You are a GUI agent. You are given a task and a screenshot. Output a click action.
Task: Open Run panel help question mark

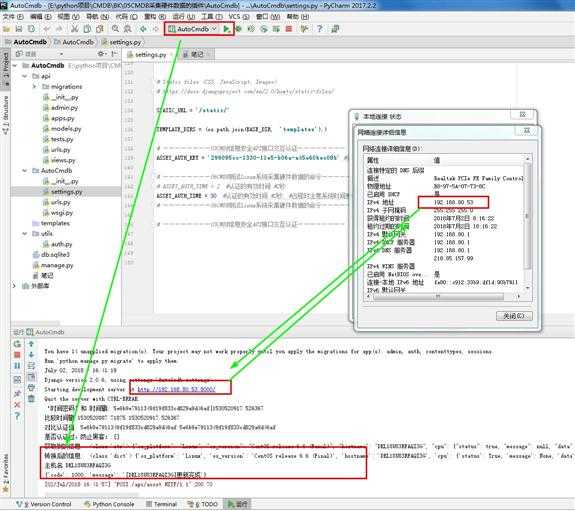(x=17, y=416)
